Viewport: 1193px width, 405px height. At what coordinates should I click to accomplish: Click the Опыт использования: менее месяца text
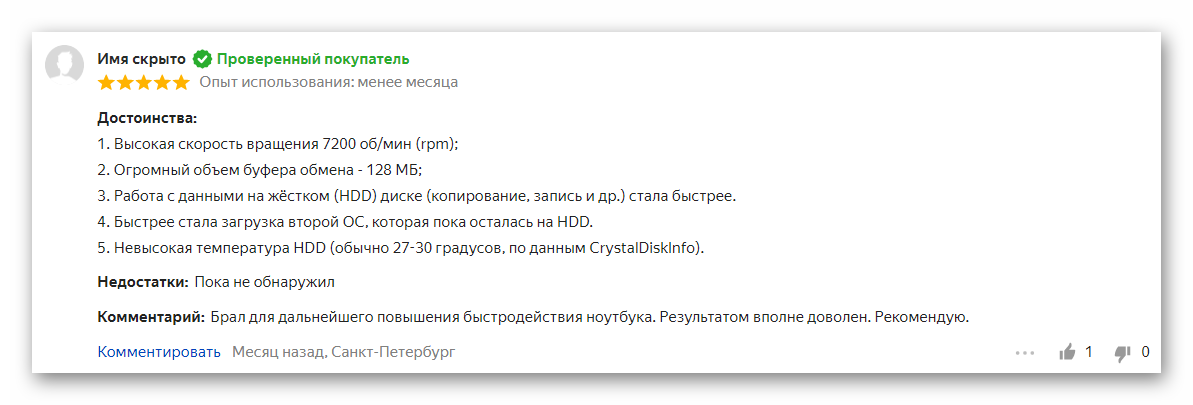tap(328, 82)
